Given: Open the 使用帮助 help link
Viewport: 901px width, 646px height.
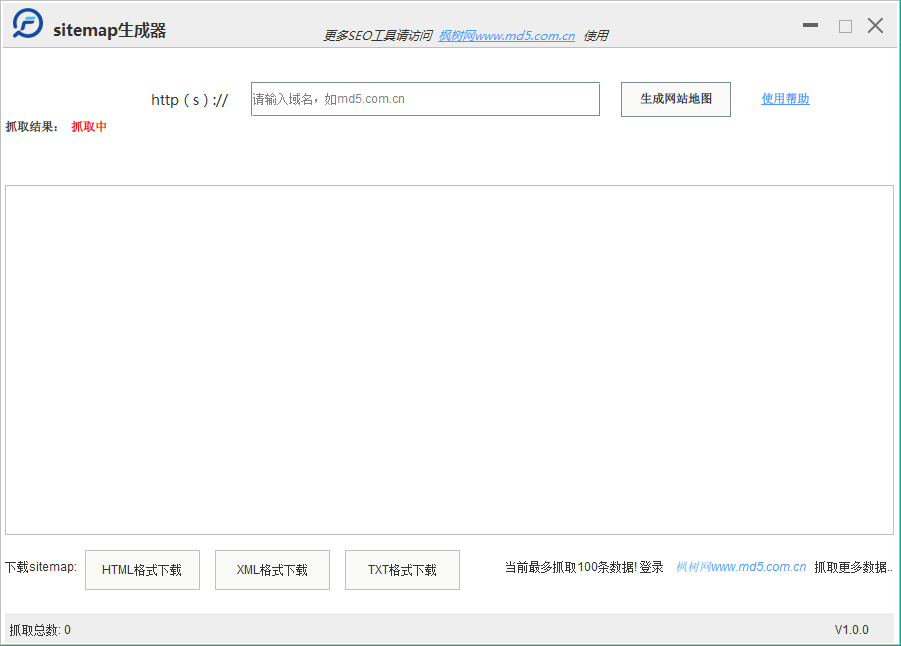Looking at the screenshot, I should 785,99.
